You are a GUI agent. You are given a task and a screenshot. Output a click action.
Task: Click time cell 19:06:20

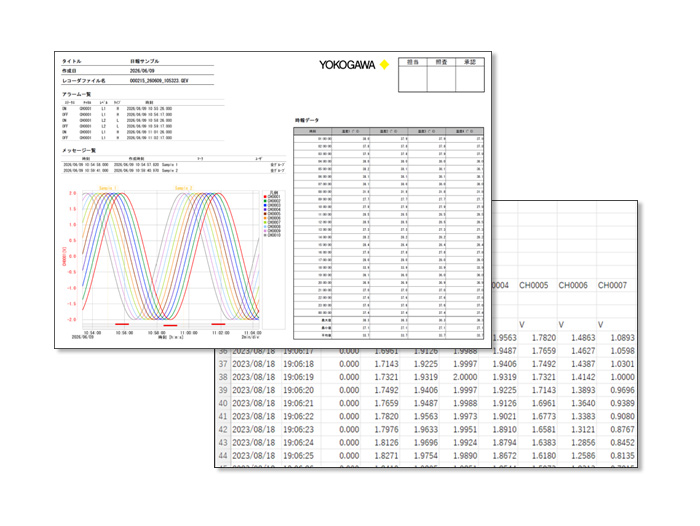(x=298, y=390)
